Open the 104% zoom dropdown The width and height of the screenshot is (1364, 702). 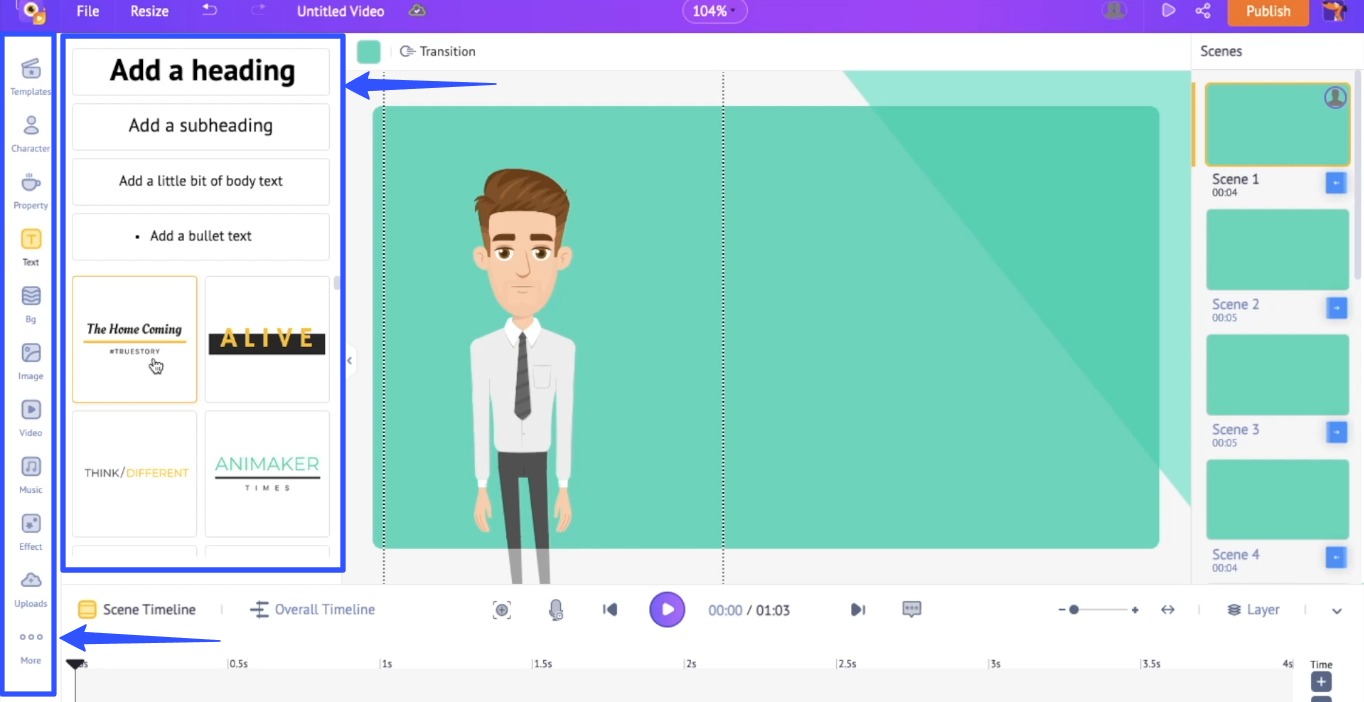pyautogui.click(x=715, y=11)
